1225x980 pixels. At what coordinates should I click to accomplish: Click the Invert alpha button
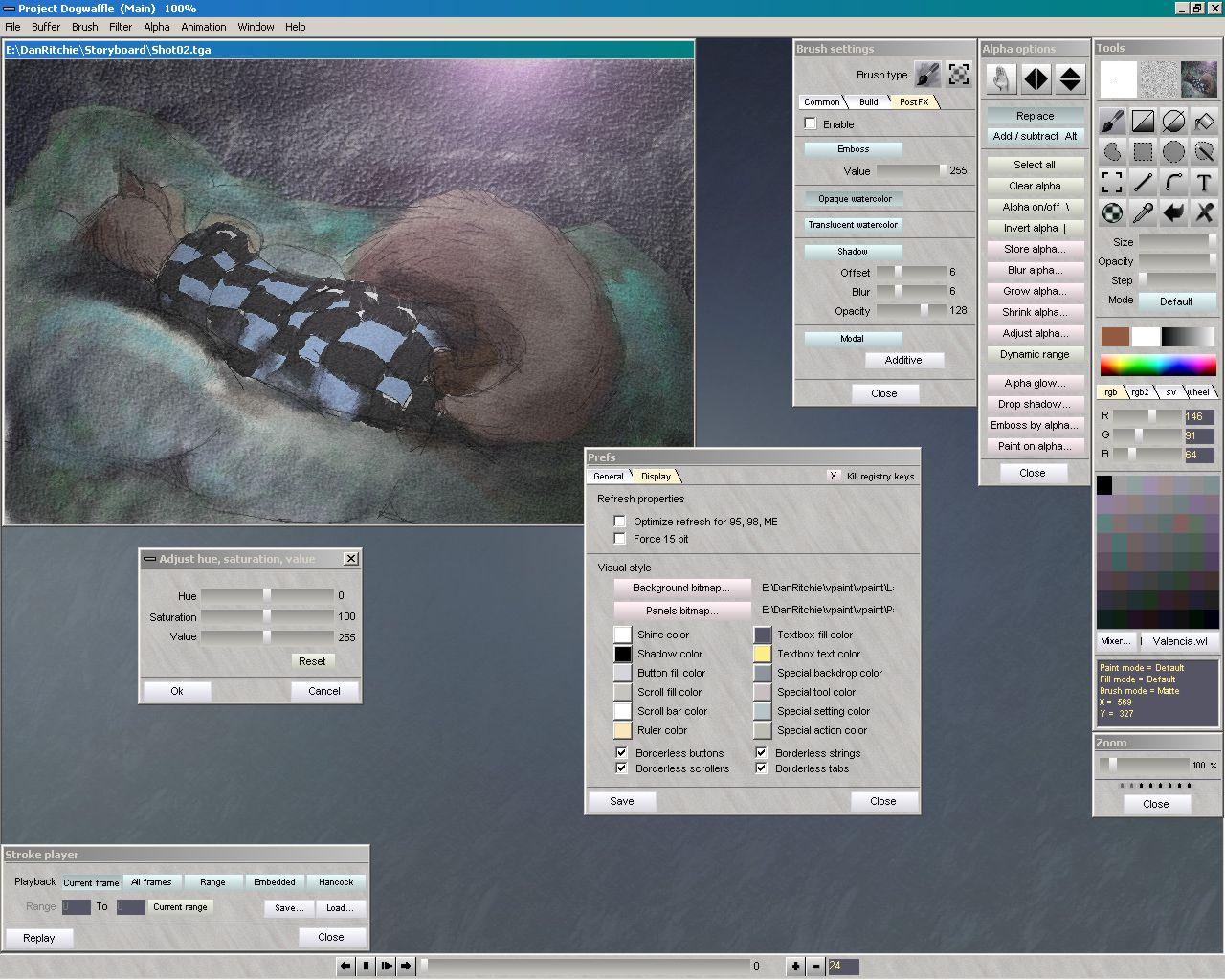click(1034, 228)
